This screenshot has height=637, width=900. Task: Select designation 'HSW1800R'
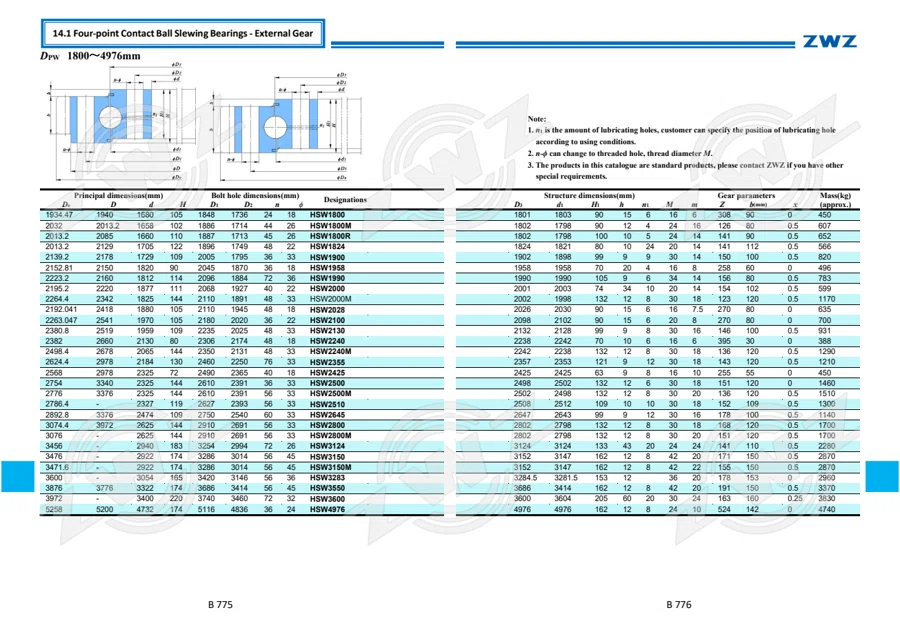[330, 236]
